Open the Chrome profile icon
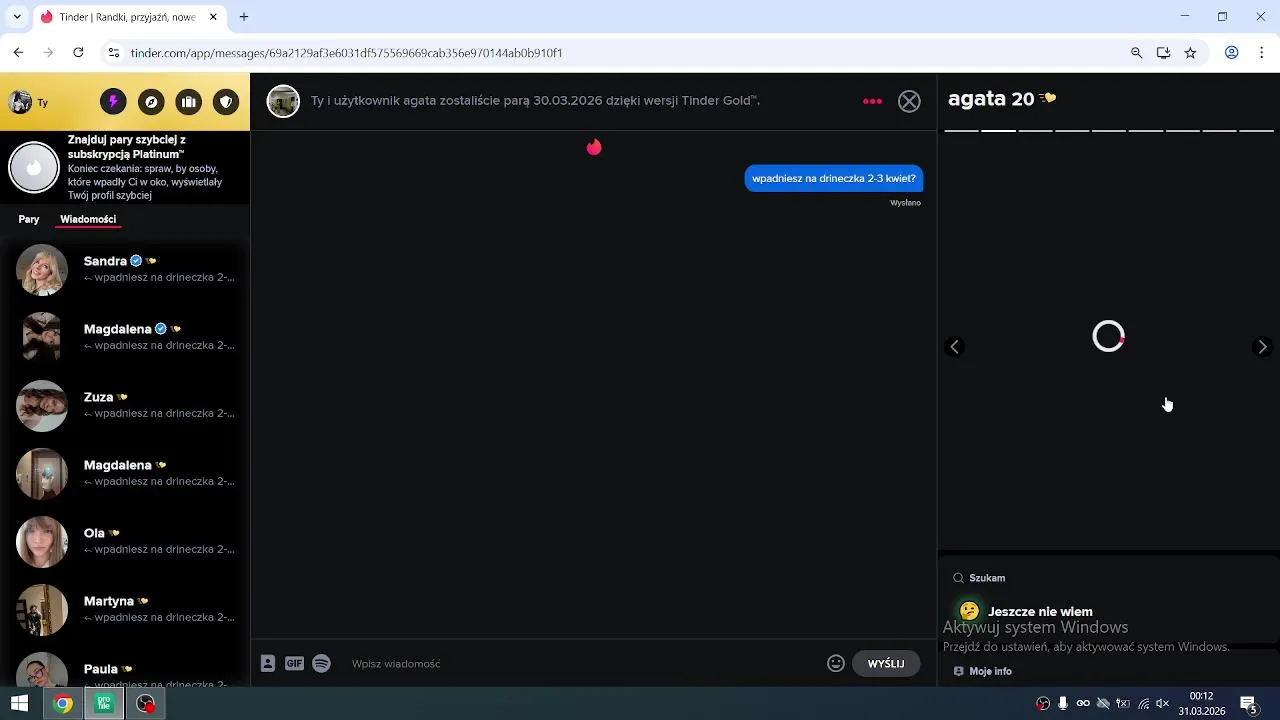The width and height of the screenshot is (1280, 720). click(1232, 53)
